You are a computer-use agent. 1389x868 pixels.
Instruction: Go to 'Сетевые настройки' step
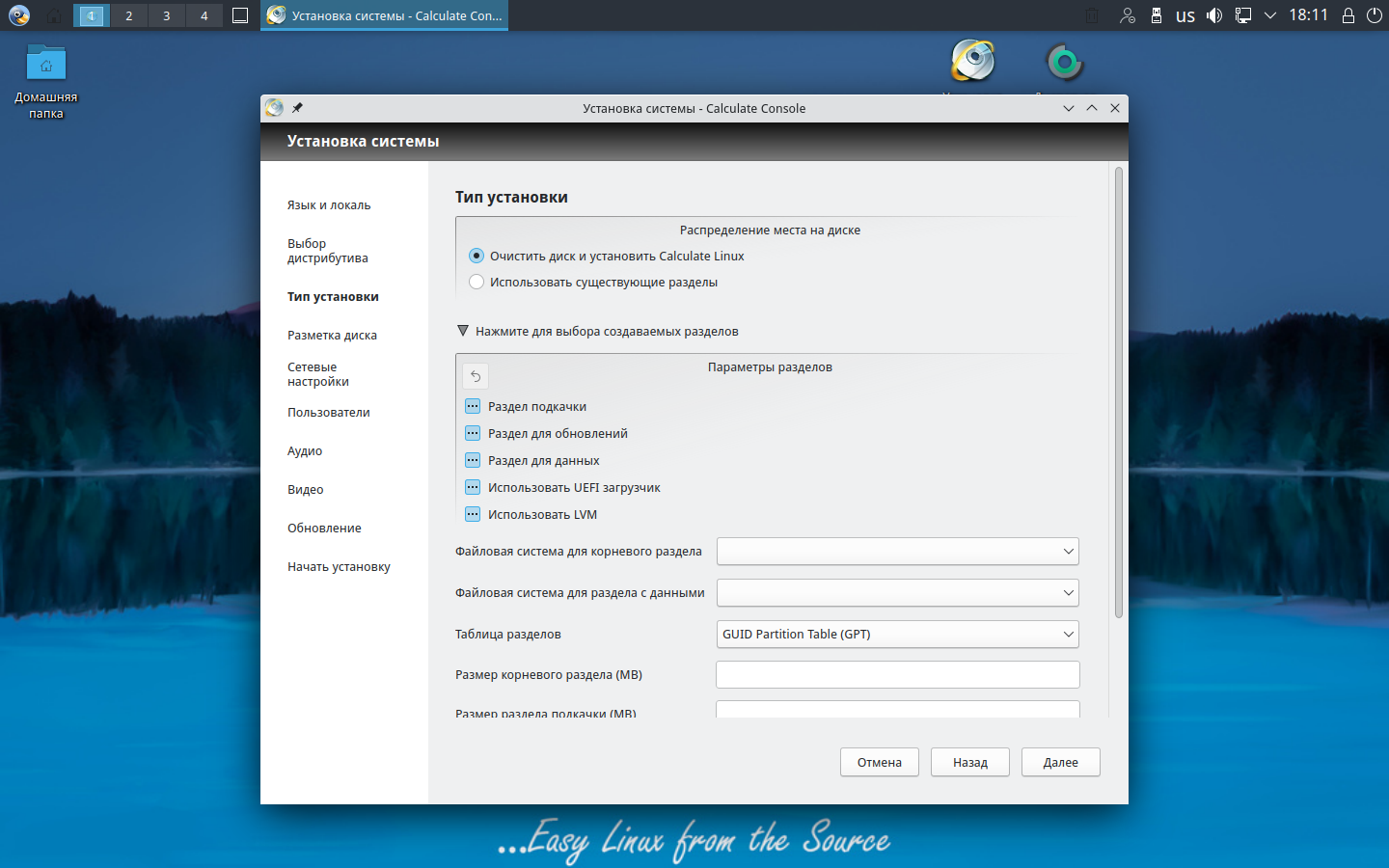pos(318,374)
